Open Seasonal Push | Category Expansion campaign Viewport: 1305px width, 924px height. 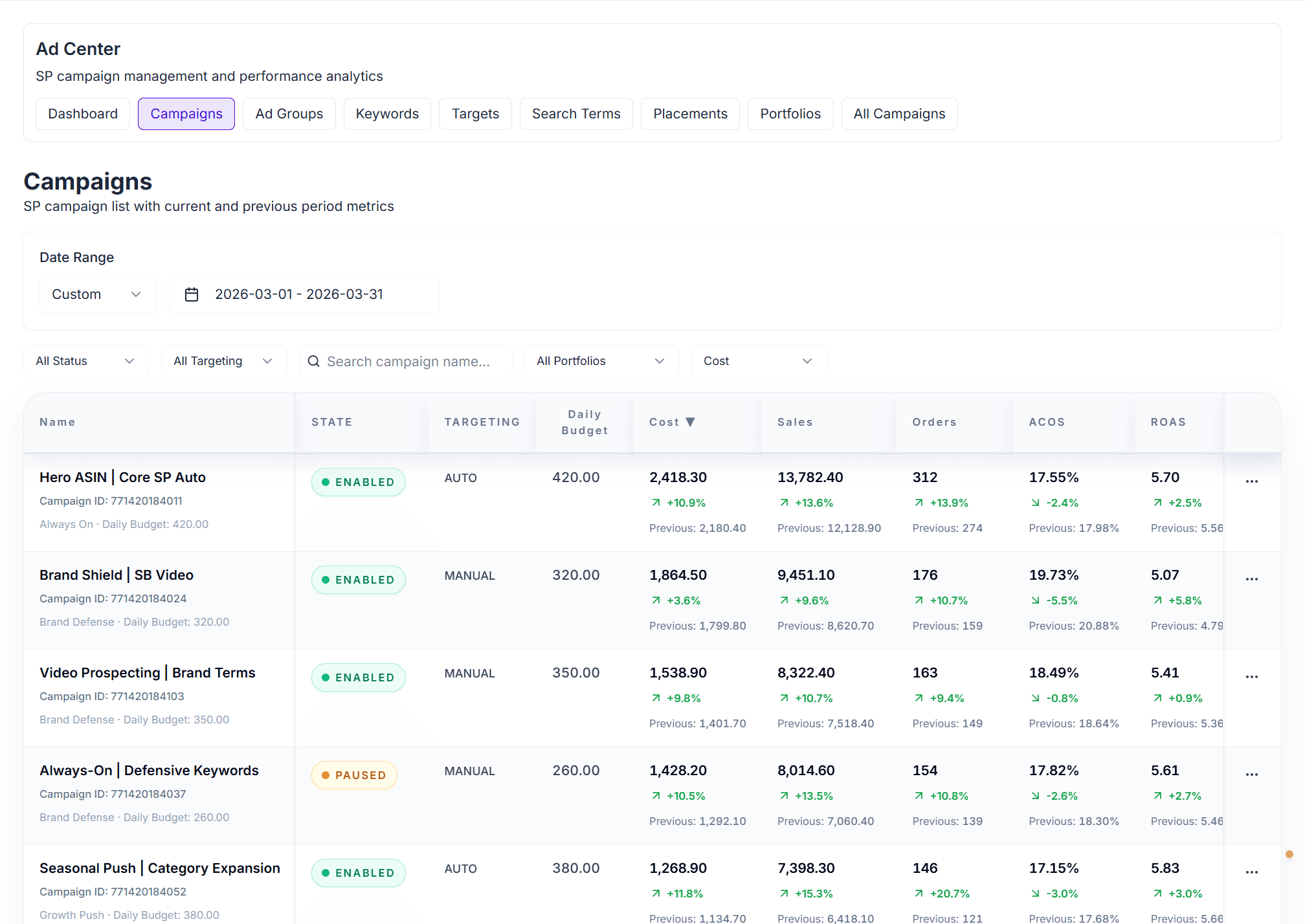click(x=159, y=868)
